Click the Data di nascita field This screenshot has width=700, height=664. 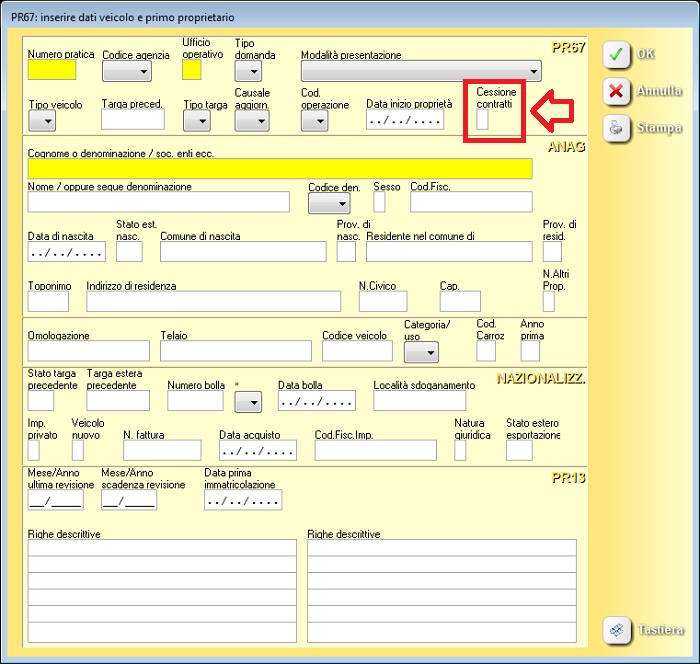click(x=66, y=252)
